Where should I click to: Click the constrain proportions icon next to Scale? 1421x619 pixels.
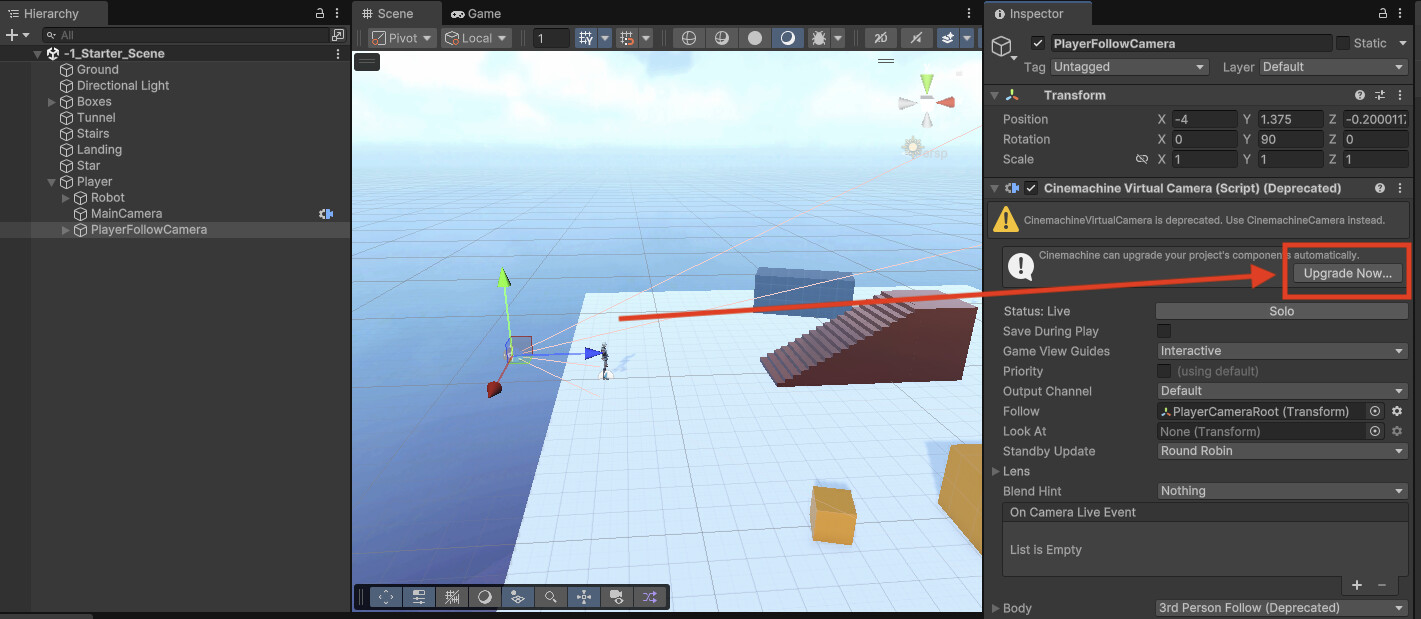[x=1141, y=159]
